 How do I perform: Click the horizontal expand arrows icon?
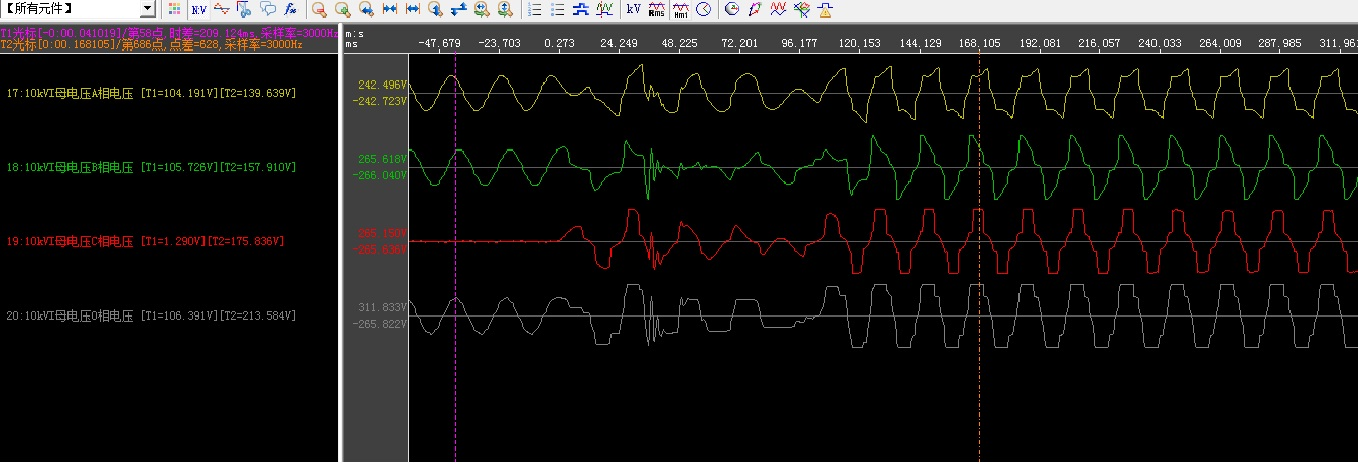[x=412, y=9]
